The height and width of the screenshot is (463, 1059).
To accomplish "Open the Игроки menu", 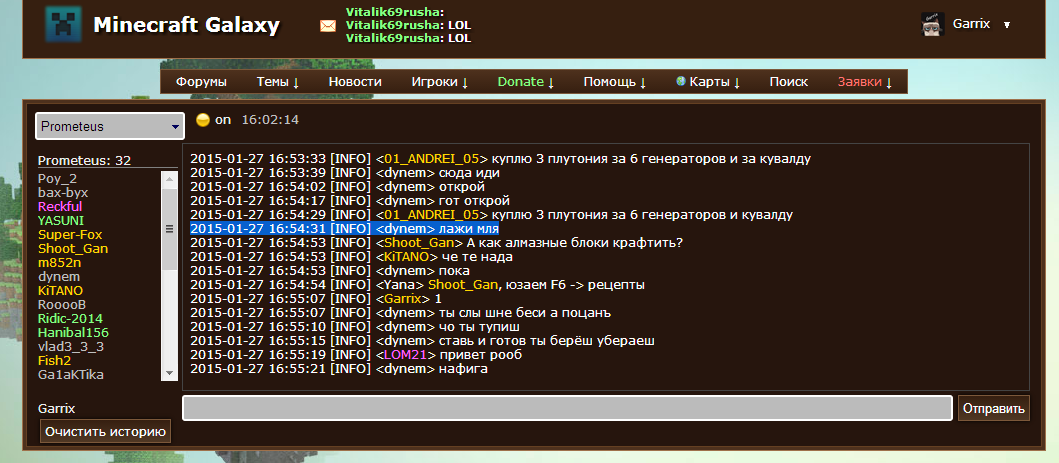I will pyautogui.click(x=440, y=82).
